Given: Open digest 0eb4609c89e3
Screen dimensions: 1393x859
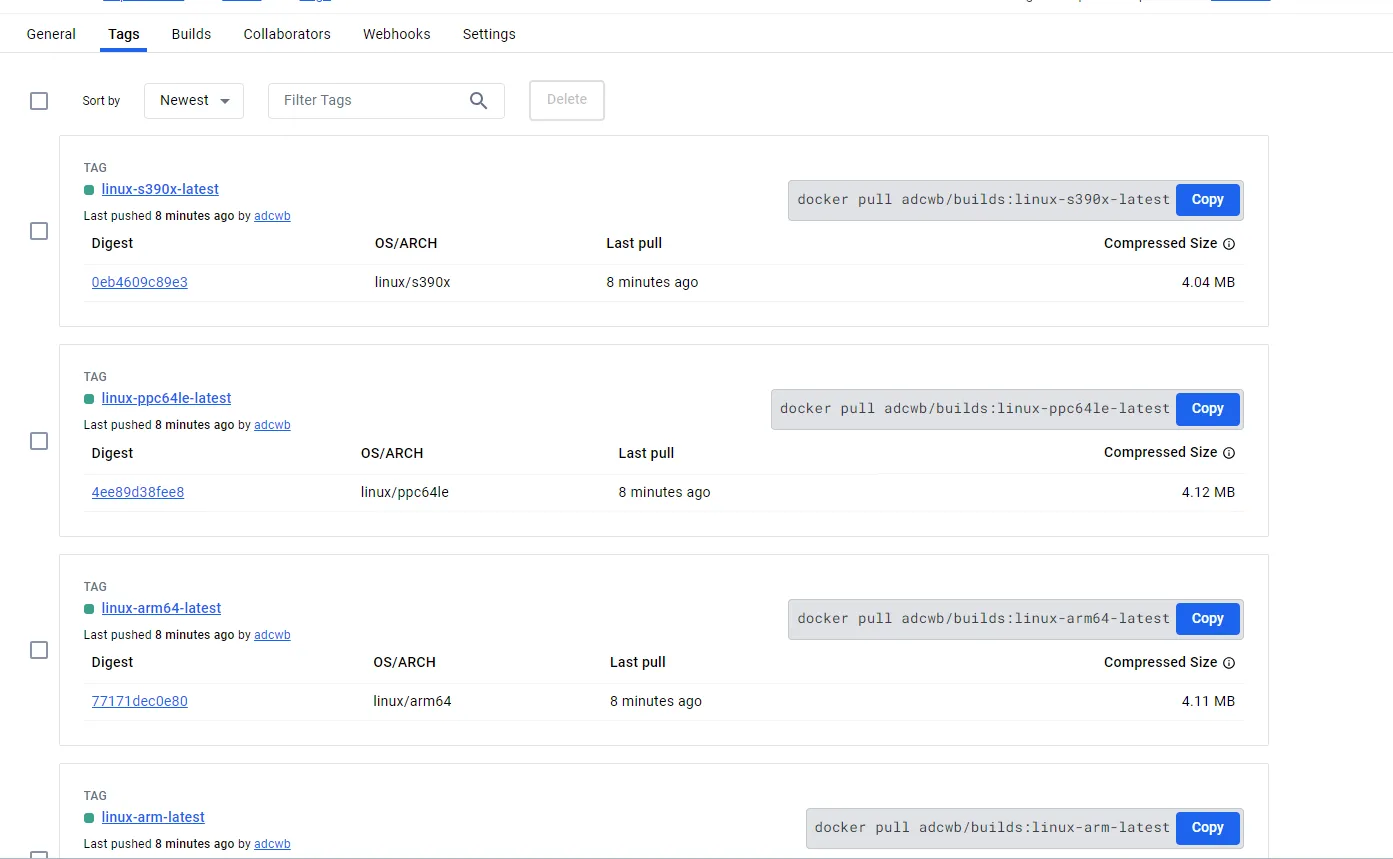Looking at the screenshot, I should pos(139,282).
